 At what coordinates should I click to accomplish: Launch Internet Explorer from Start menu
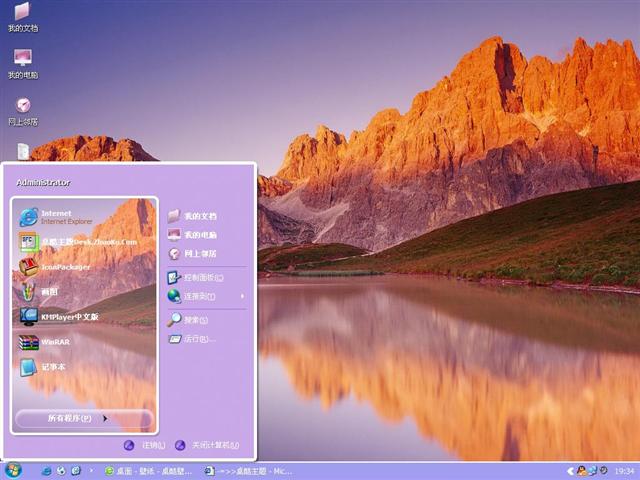click(56, 217)
